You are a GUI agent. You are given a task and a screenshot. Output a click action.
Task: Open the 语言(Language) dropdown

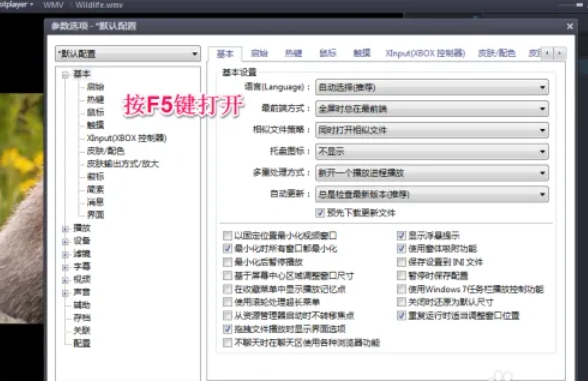(432, 87)
